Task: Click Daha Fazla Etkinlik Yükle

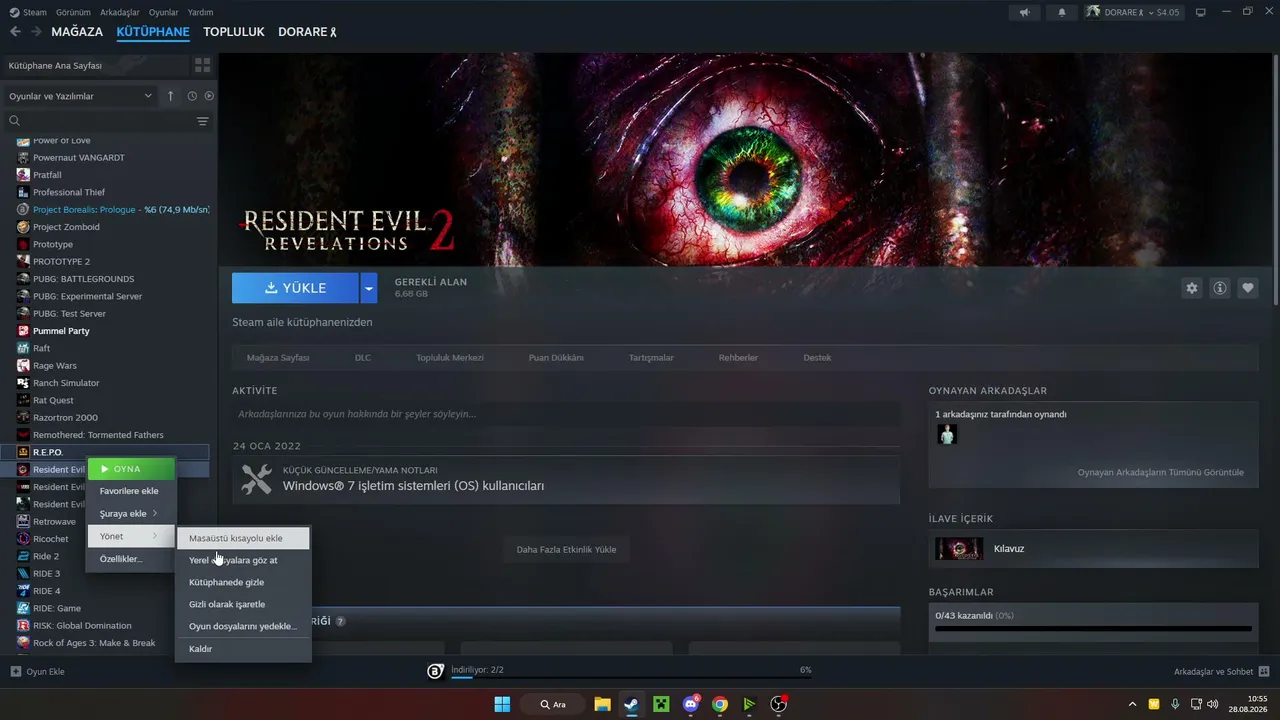Action: coord(566,549)
